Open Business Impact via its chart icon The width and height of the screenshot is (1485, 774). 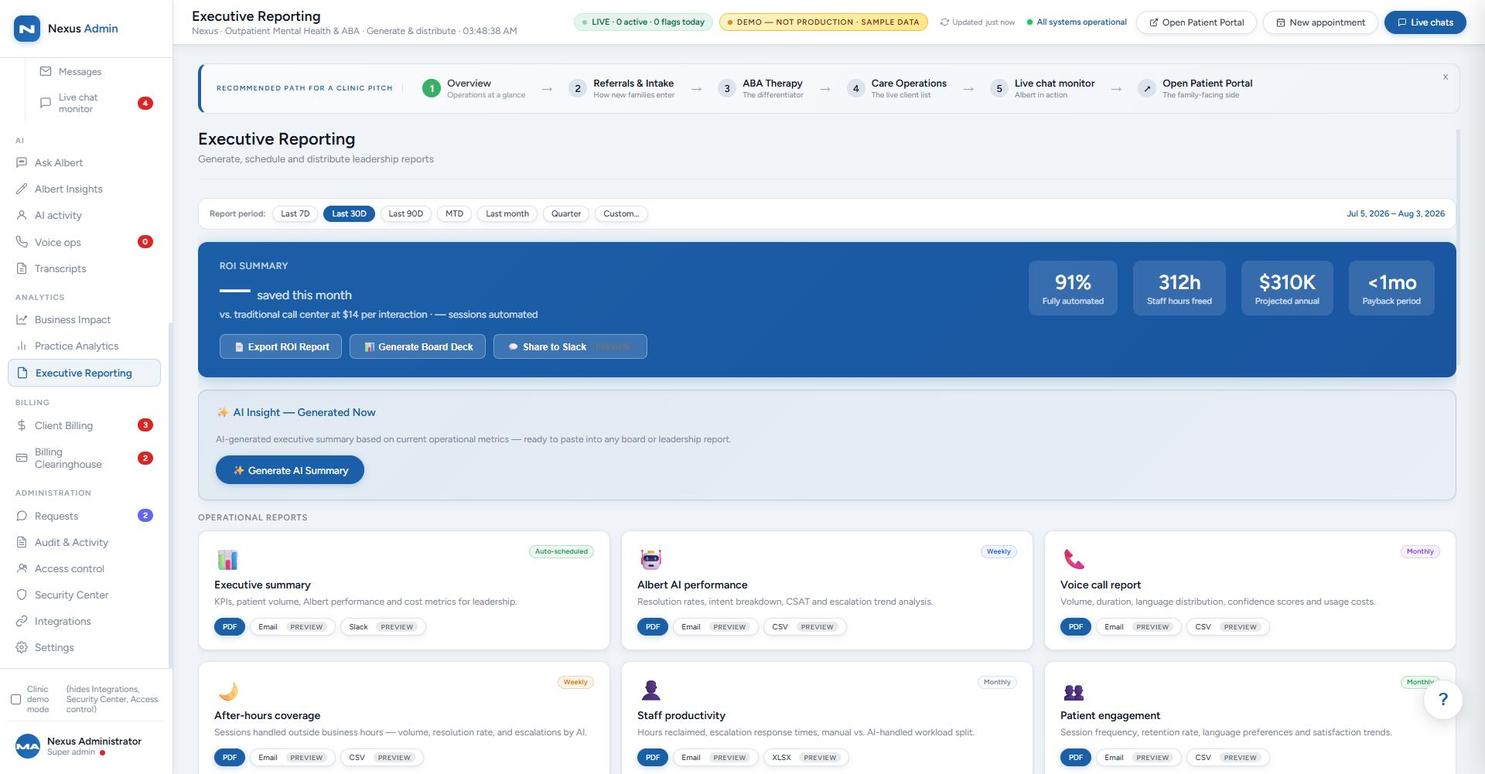22,320
